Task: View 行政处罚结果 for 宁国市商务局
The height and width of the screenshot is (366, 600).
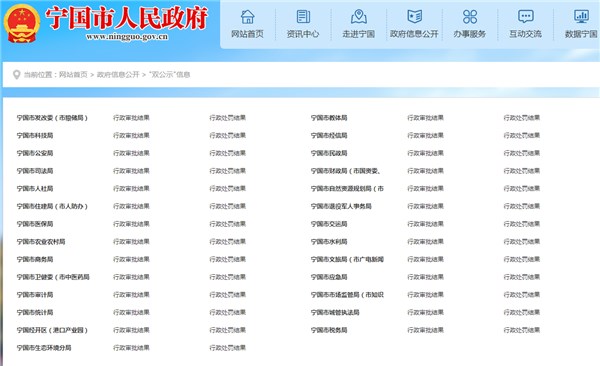Action: tap(227, 259)
